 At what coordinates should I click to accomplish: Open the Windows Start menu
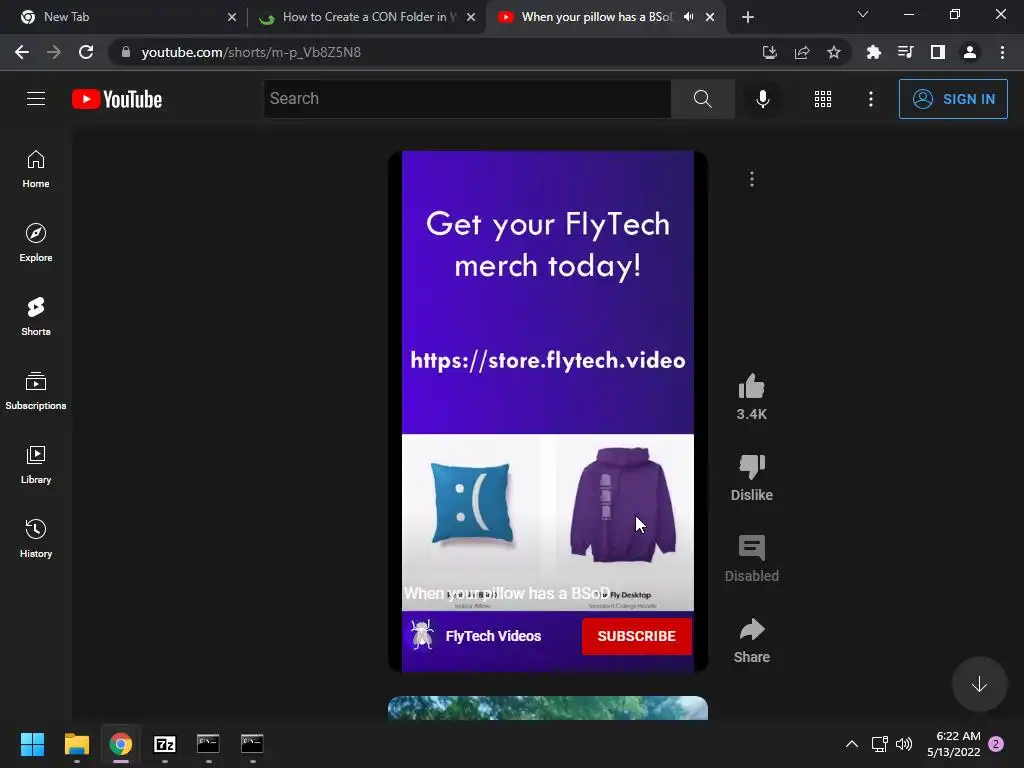32,744
